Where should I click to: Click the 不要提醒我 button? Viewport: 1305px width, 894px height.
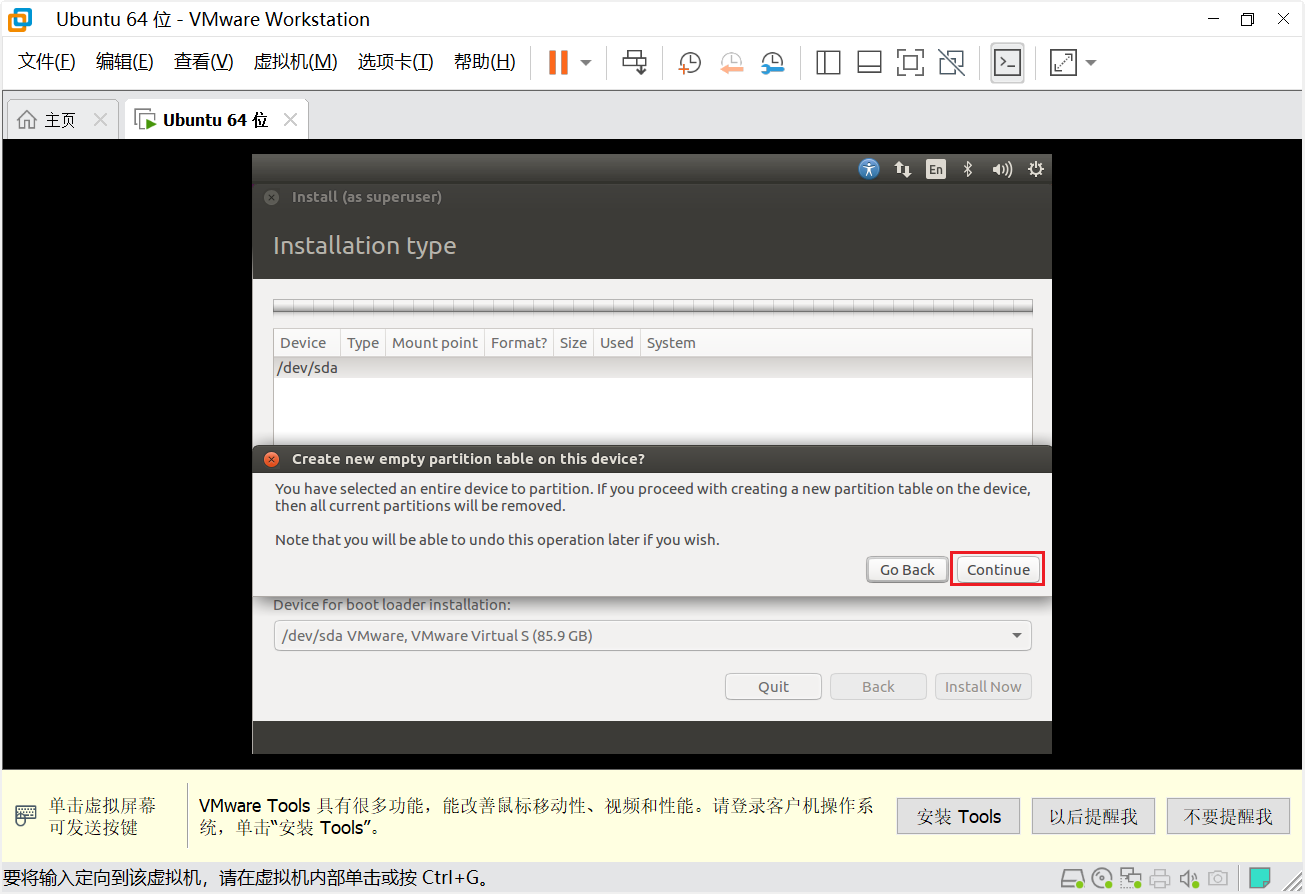1228,816
